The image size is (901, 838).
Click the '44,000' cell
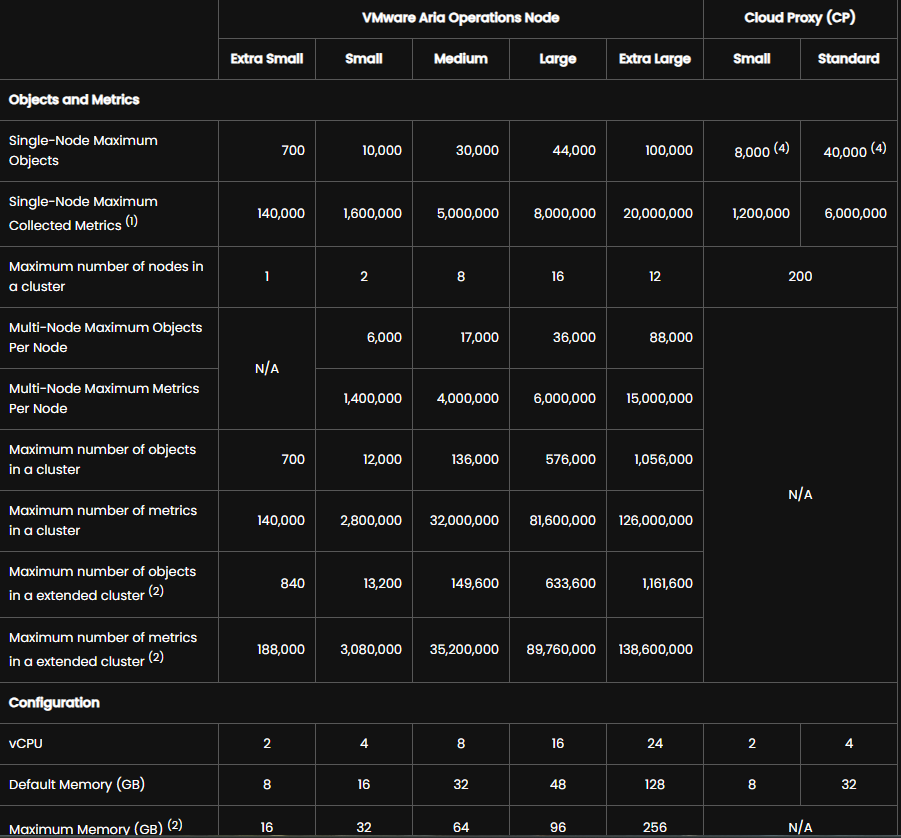pos(574,151)
